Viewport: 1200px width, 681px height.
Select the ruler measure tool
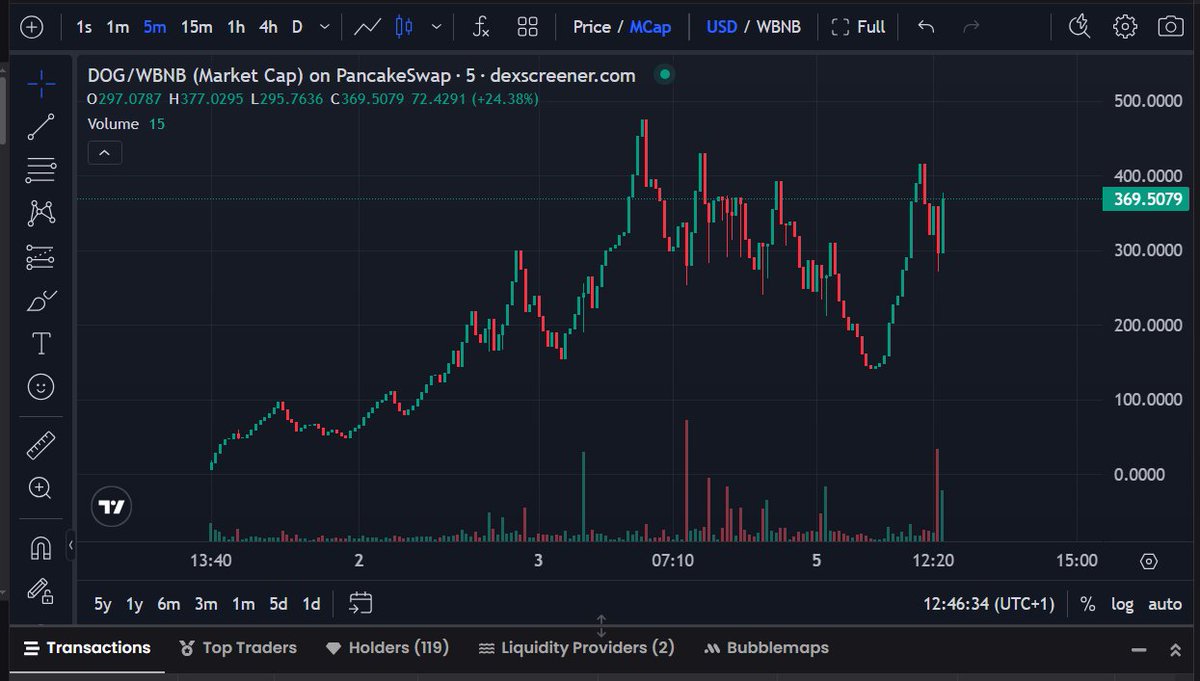[41, 445]
